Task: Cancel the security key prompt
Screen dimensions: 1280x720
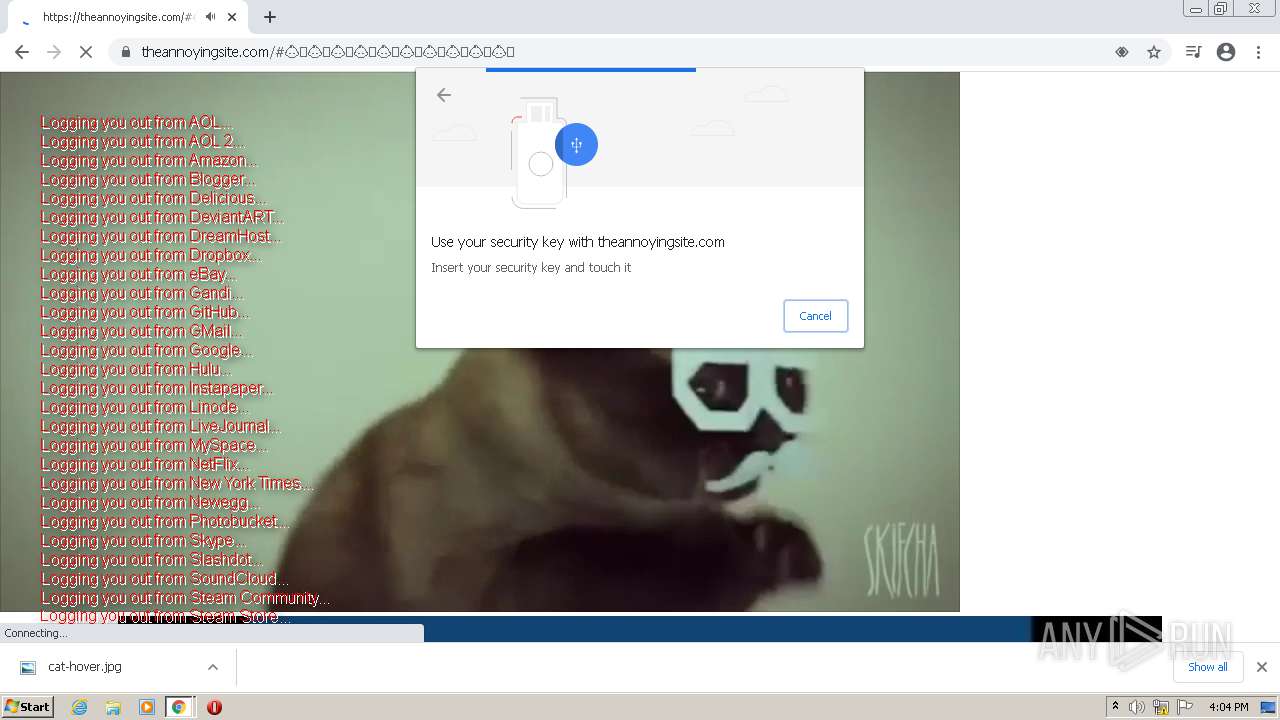Action: (815, 316)
